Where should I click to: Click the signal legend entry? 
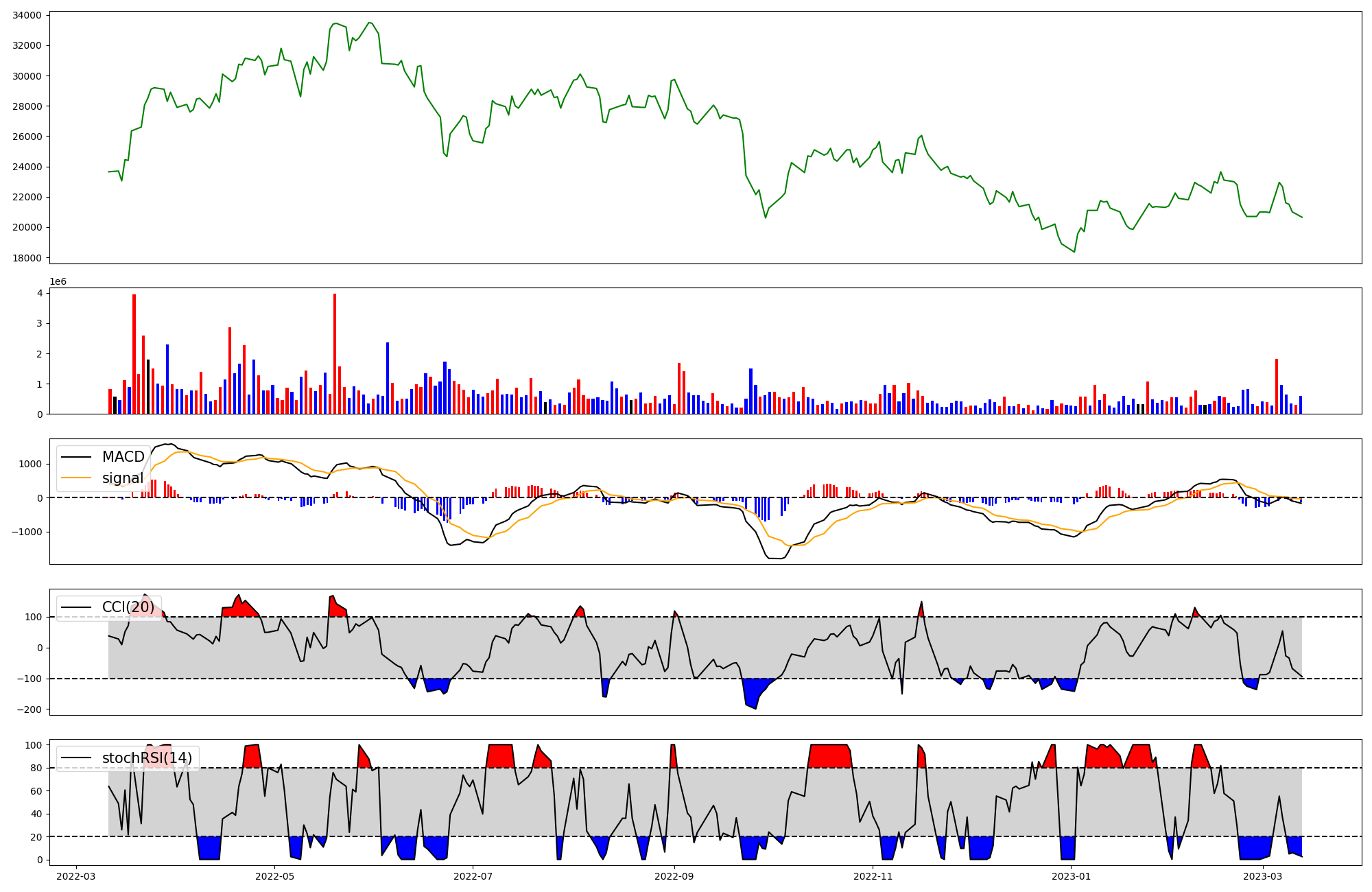122,478
